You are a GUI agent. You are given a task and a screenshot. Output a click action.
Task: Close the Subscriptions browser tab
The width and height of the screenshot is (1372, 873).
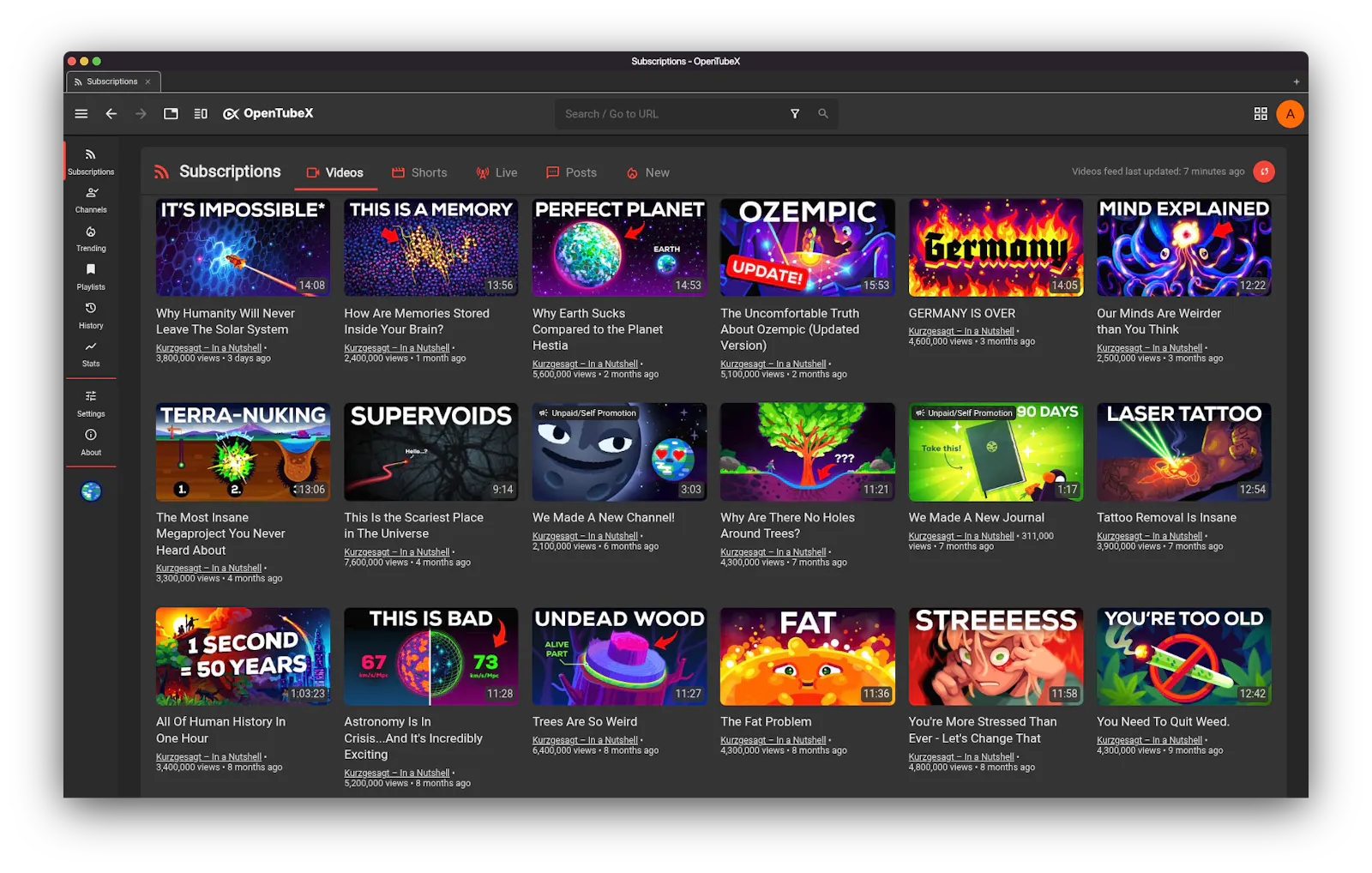(147, 81)
